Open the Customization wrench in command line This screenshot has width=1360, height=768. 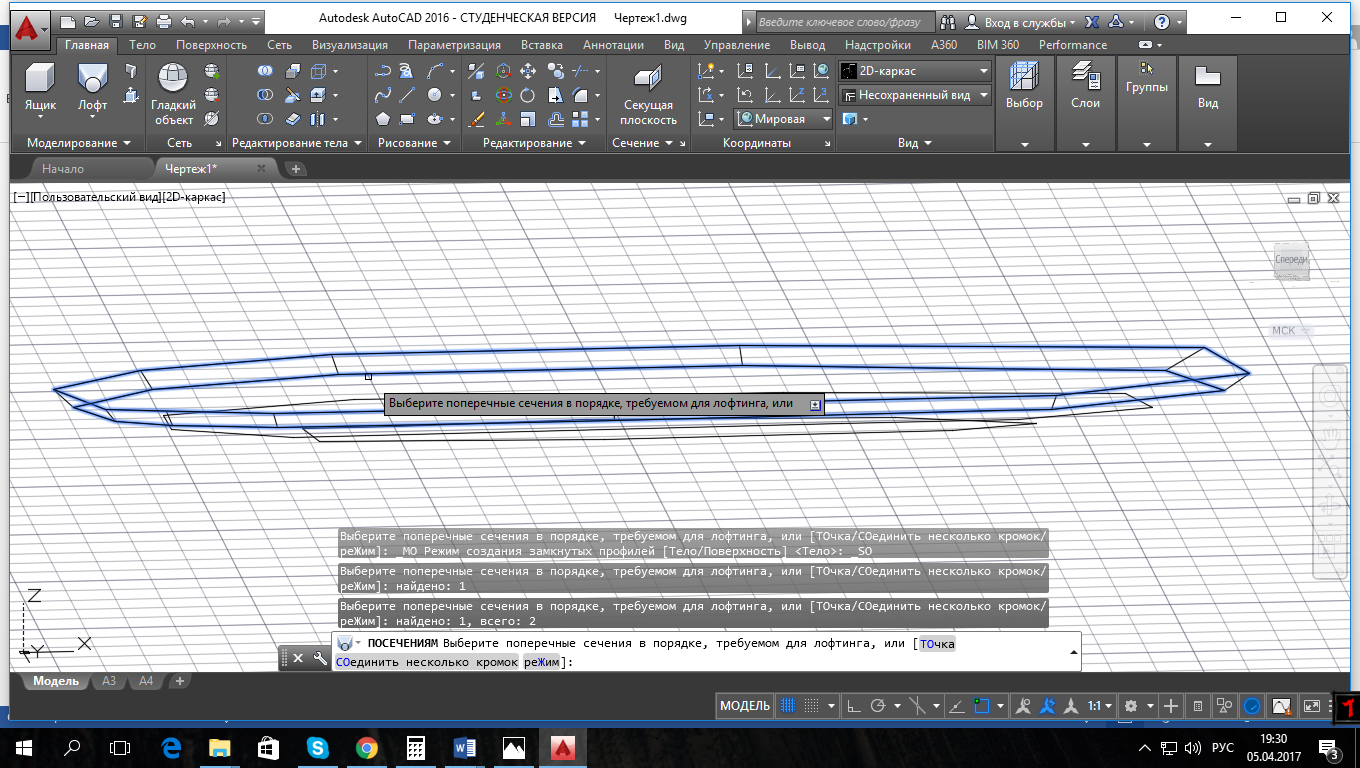pyautogui.click(x=320, y=658)
